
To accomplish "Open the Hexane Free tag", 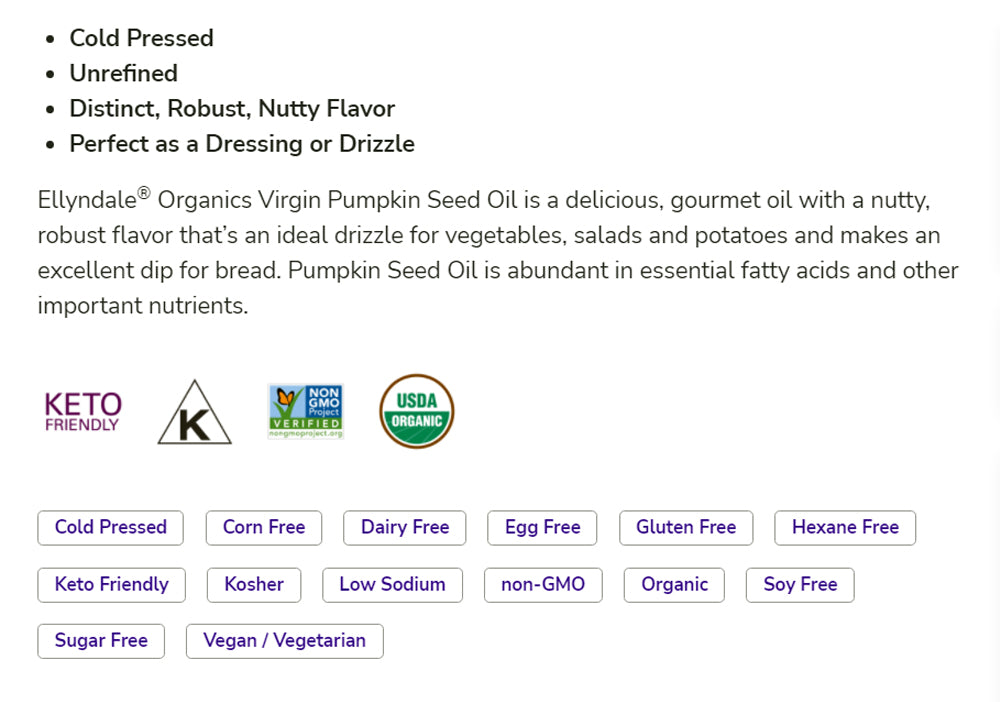I will (845, 527).
